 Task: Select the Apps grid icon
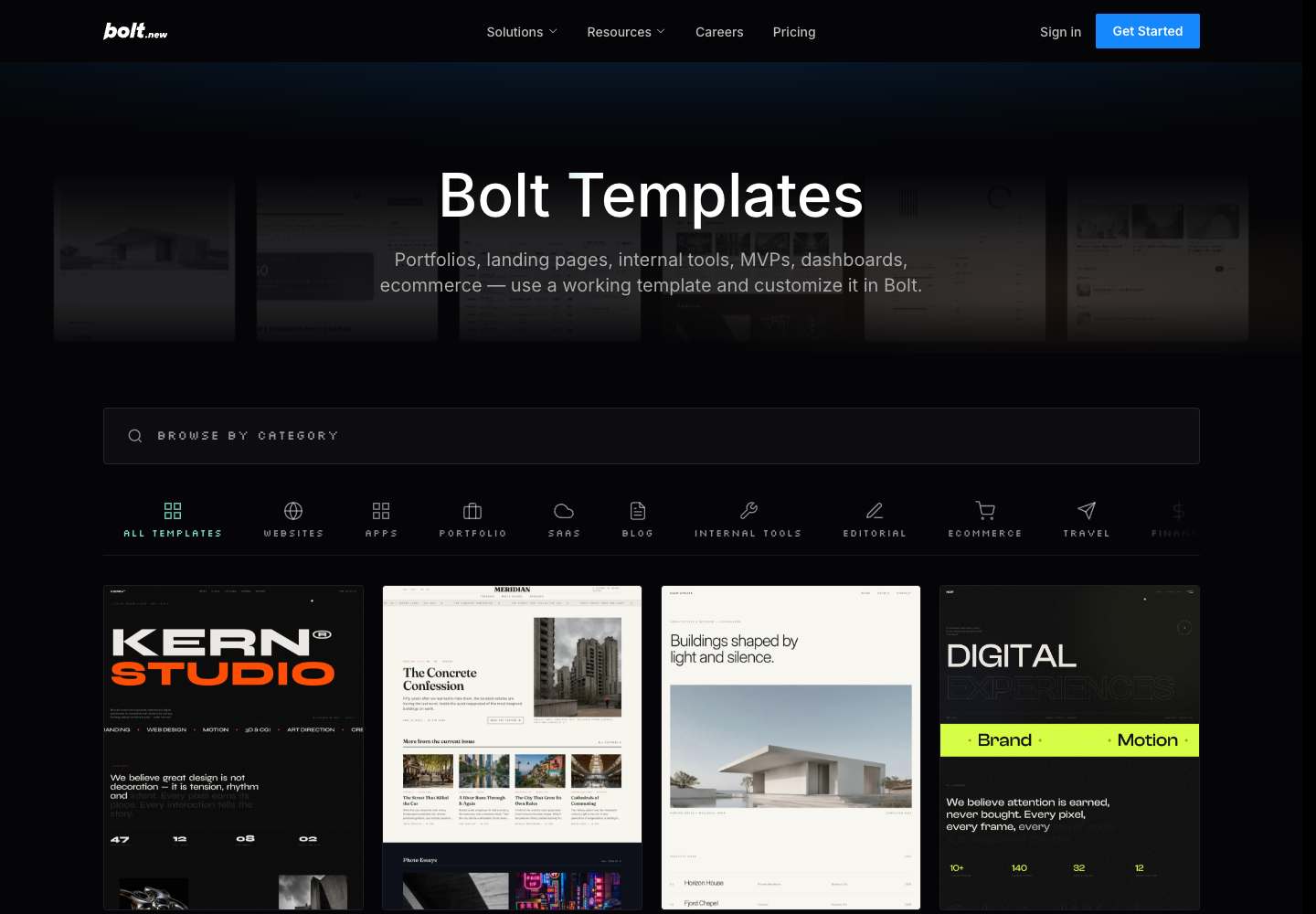[381, 511]
